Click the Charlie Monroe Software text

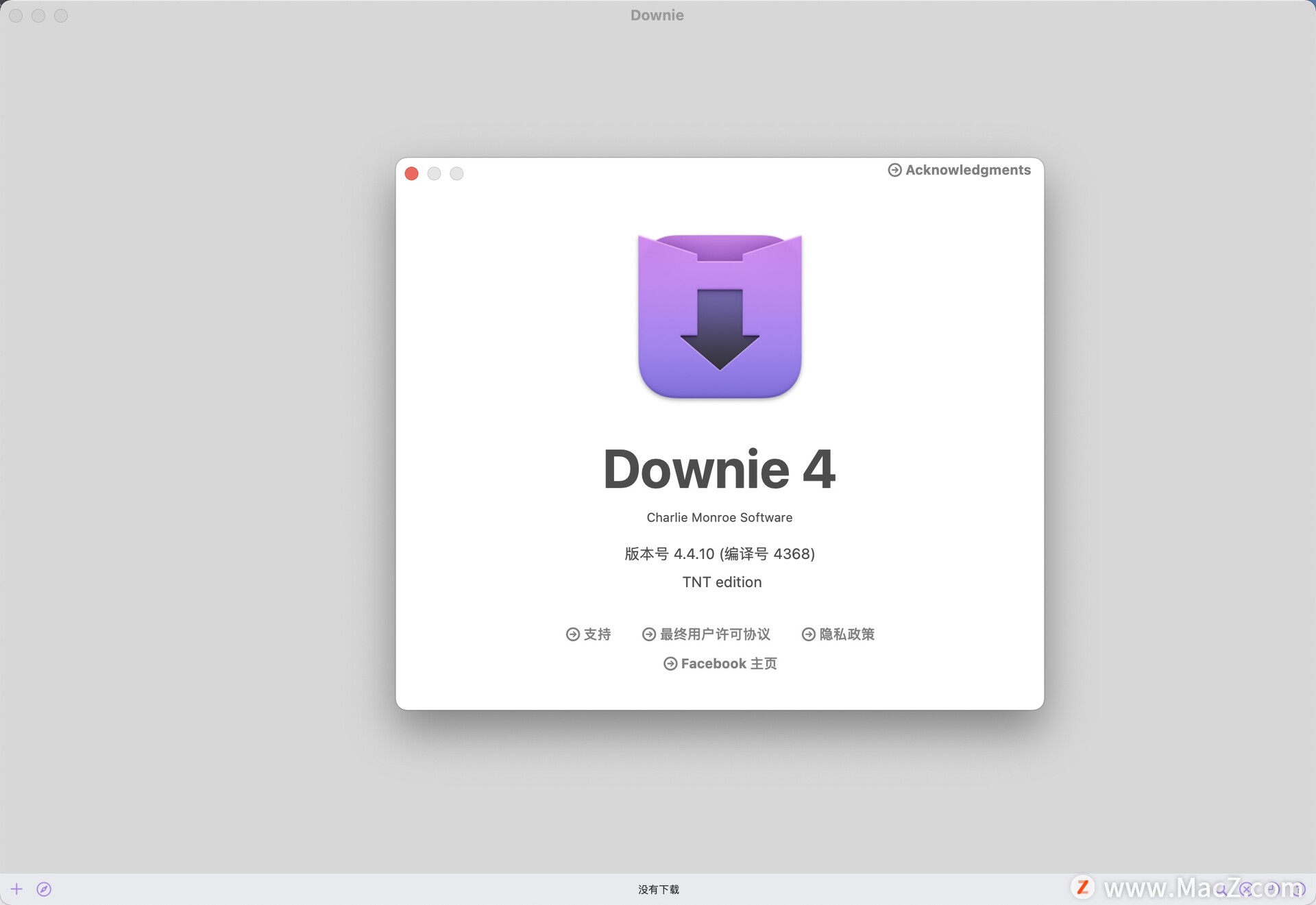click(720, 518)
